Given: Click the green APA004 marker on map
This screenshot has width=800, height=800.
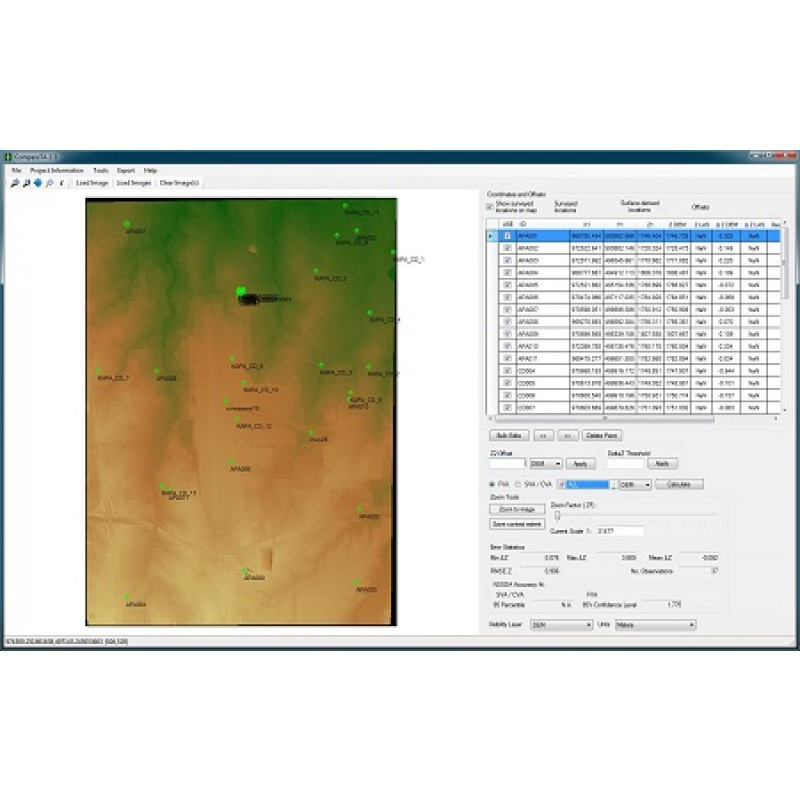Looking at the screenshot, I should tap(127, 596).
